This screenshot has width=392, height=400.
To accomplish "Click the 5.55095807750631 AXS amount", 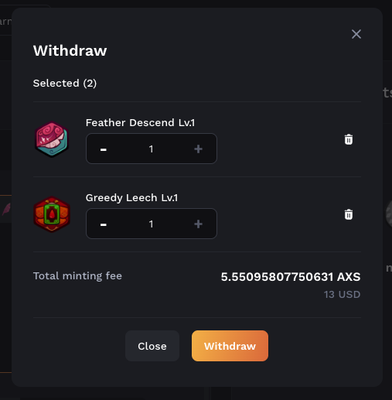I will 291,277.
